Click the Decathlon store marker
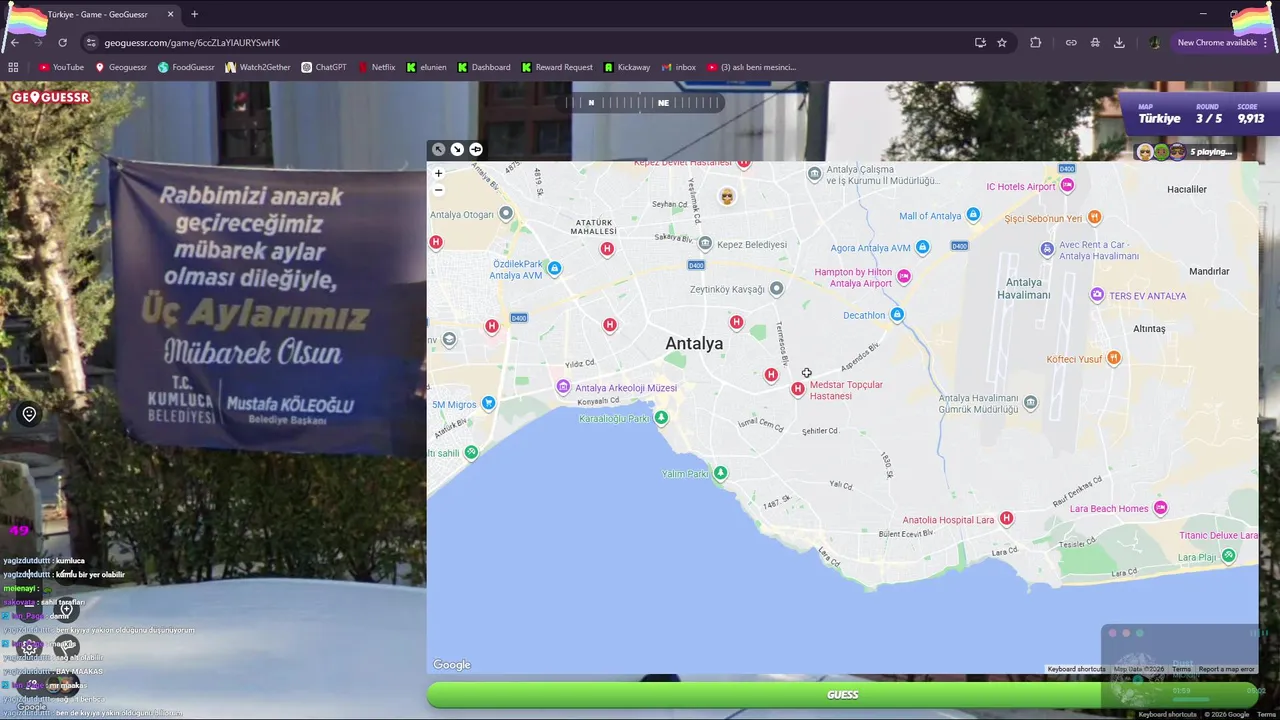 [897, 315]
